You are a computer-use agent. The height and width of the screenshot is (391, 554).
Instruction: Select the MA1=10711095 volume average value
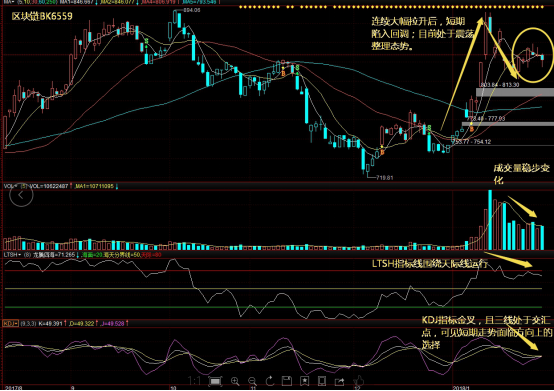[x=94, y=186]
